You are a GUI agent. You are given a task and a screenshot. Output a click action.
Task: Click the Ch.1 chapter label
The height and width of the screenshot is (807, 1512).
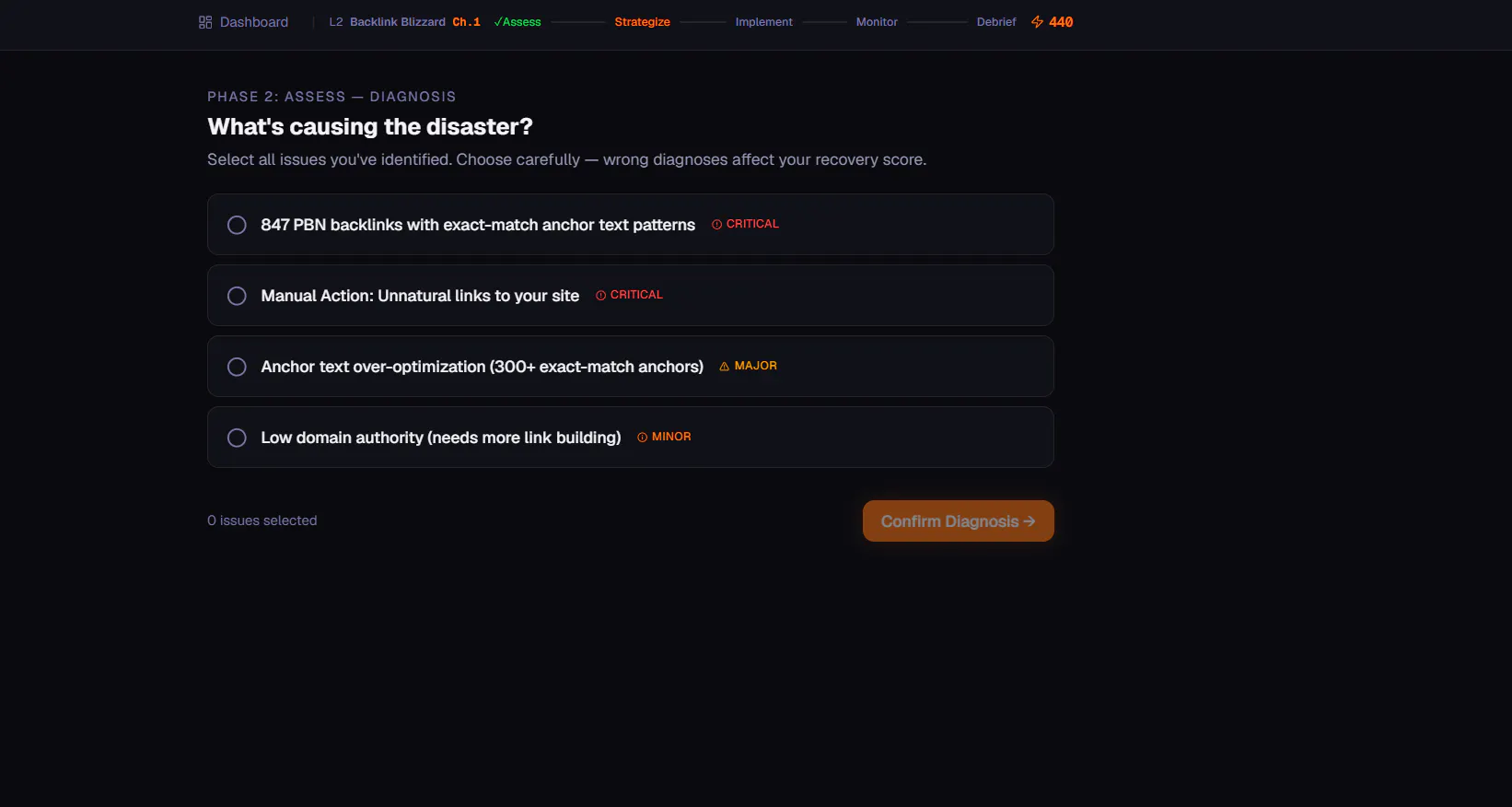[x=466, y=22]
